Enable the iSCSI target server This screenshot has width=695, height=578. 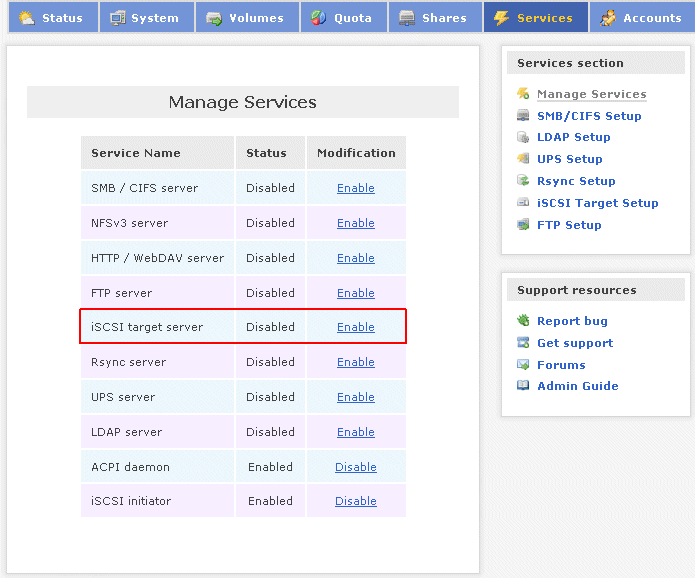tap(356, 327)
